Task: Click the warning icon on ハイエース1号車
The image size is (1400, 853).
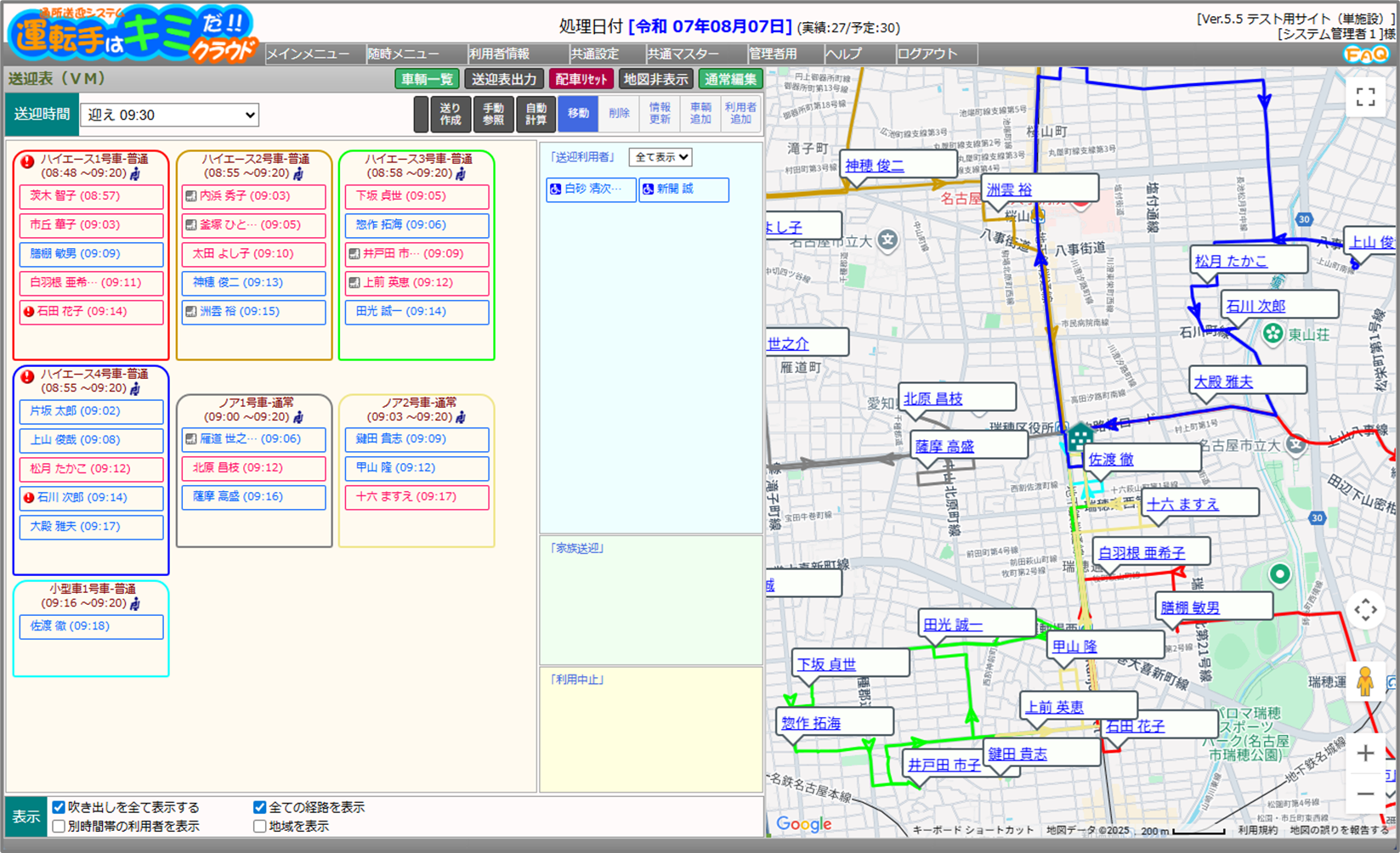Action: tap(28, 161)
